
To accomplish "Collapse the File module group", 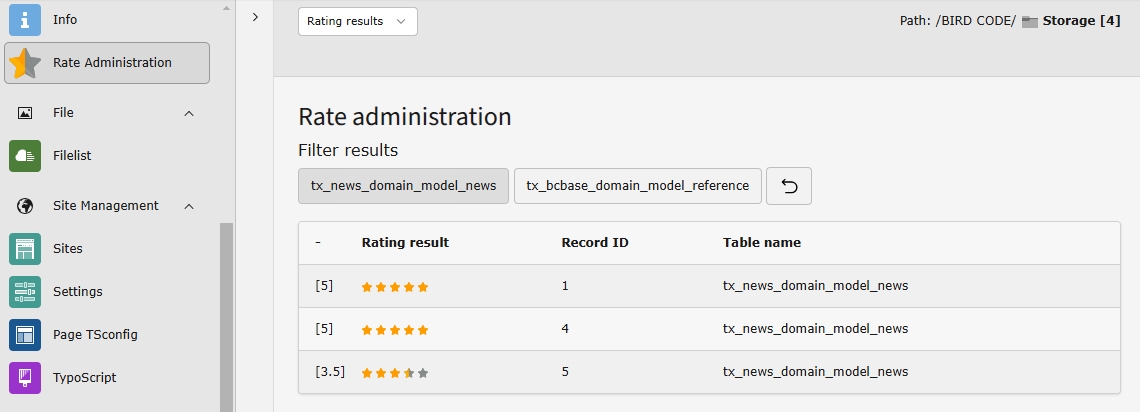I will 189,113.
